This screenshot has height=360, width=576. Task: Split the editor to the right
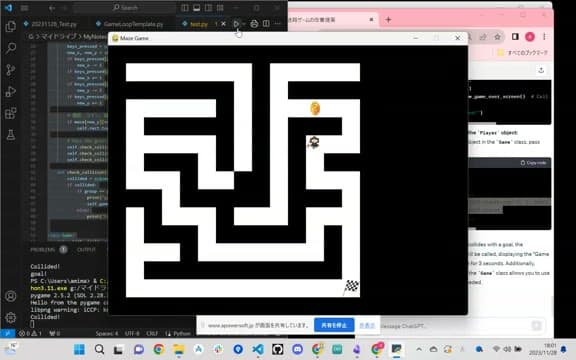point(266,24)
